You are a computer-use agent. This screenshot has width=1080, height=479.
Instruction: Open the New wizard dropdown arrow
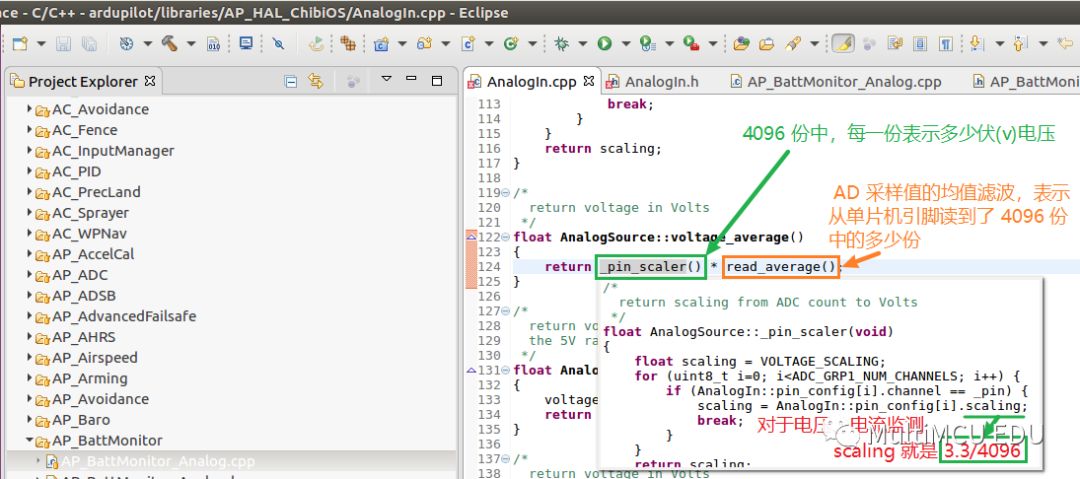point(41,43)
